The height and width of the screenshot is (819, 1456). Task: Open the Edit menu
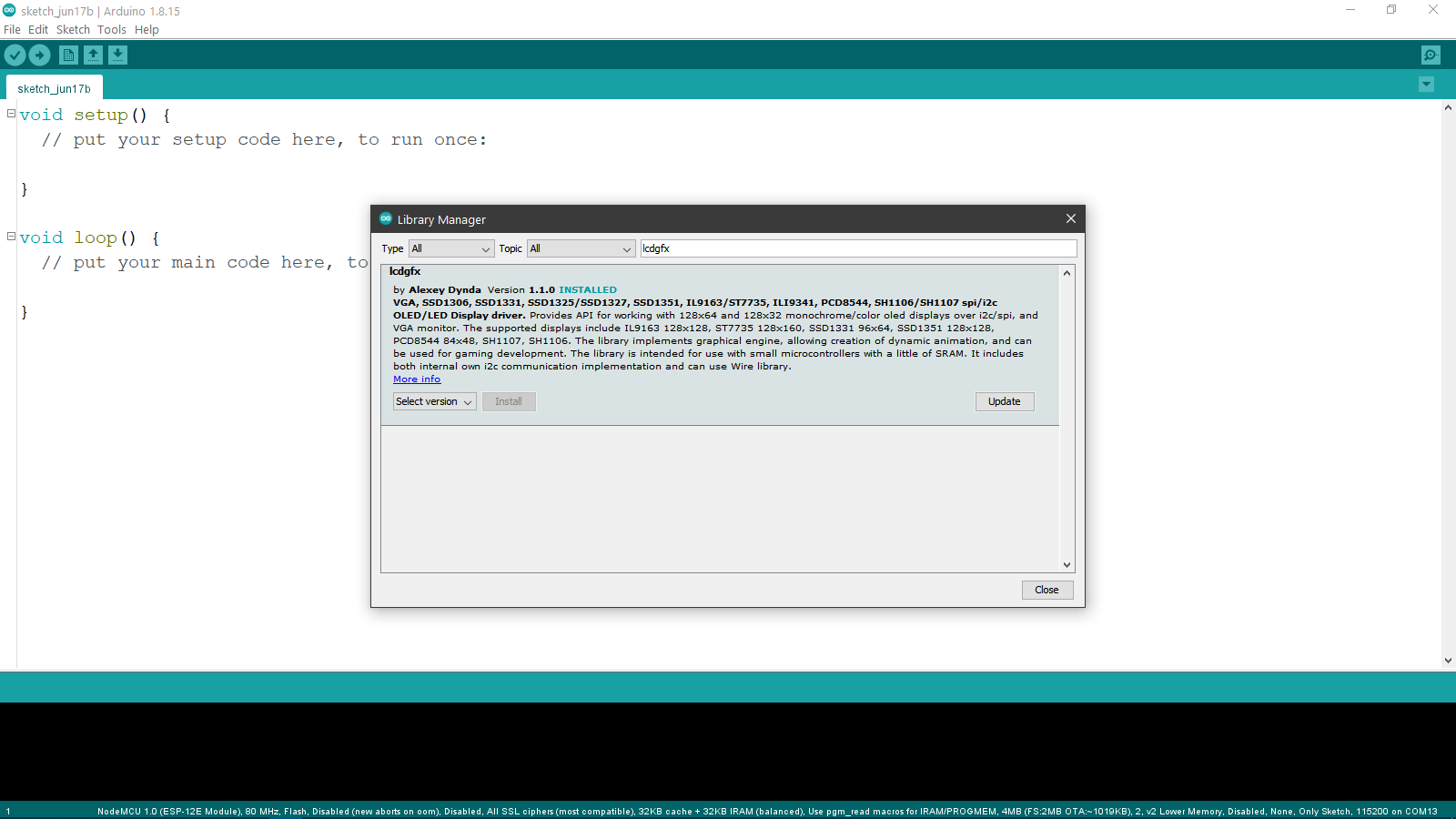point(38,29)
